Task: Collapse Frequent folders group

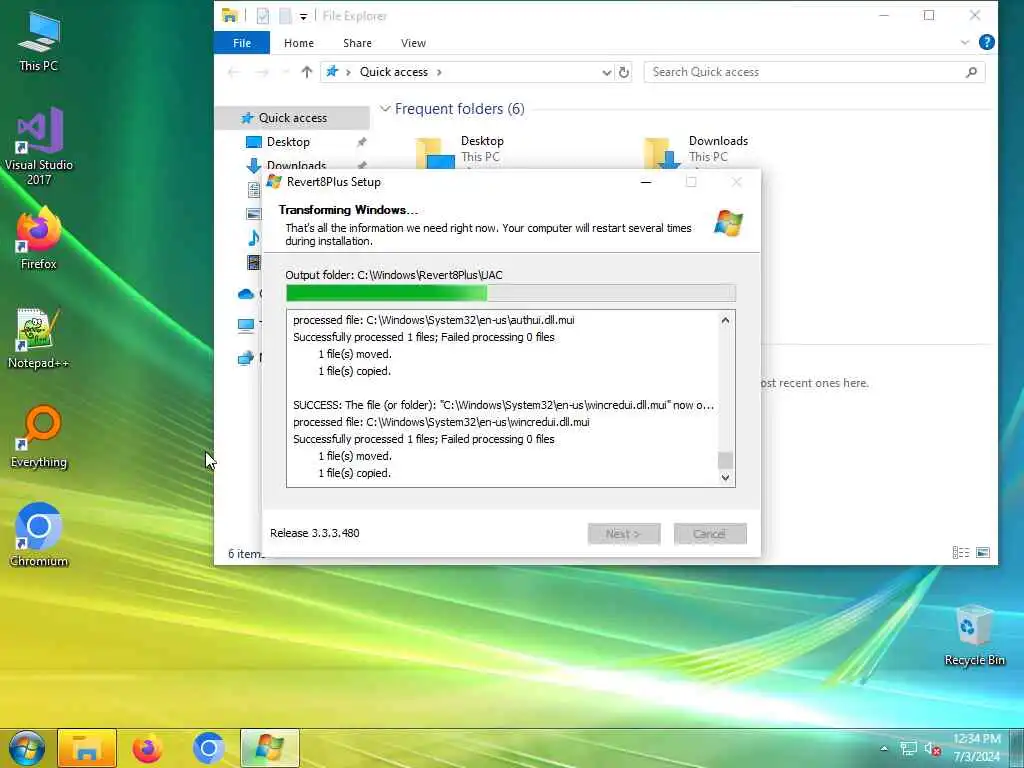Action: pos(385,109)
